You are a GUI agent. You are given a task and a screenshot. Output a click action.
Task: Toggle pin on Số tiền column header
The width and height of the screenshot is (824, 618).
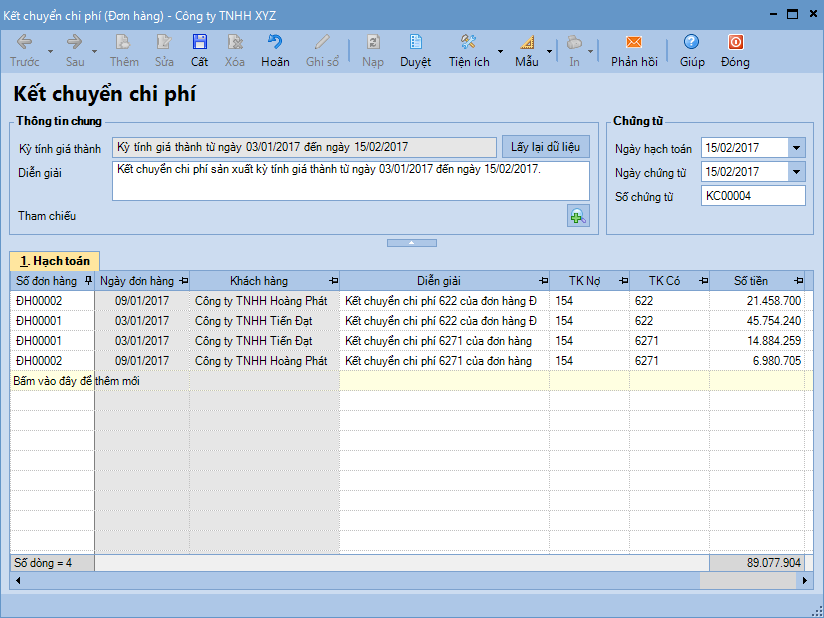798,281
